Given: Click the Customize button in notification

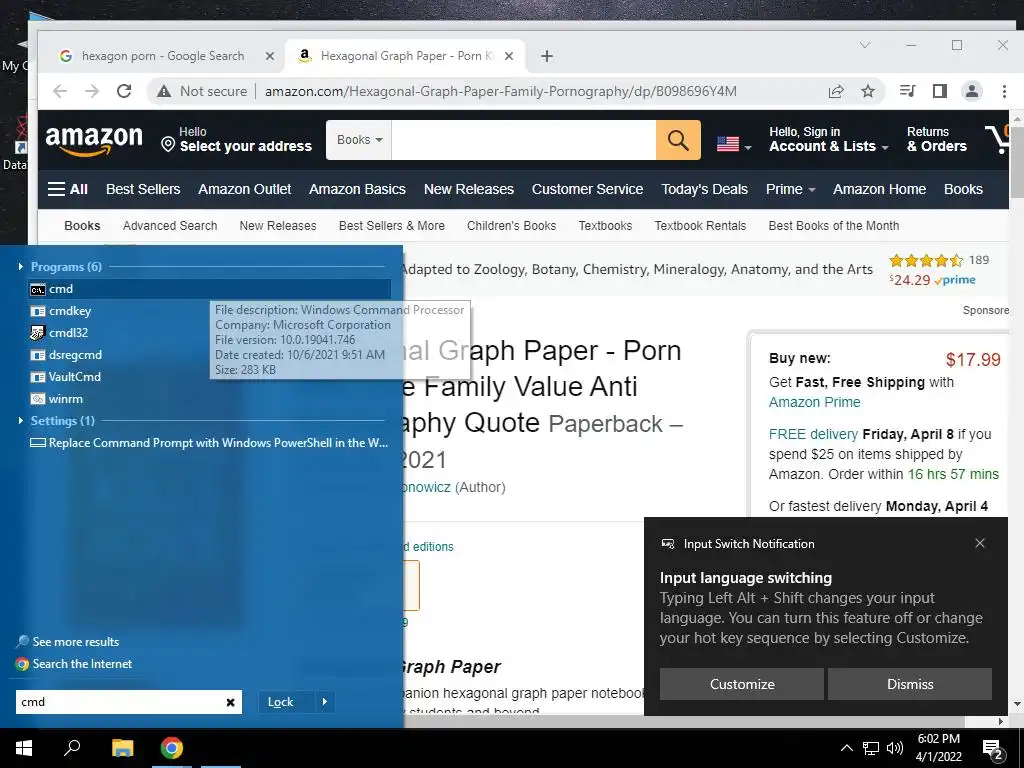Looking at the screenshot, I should pyautogui.click(x=742, y=684).
